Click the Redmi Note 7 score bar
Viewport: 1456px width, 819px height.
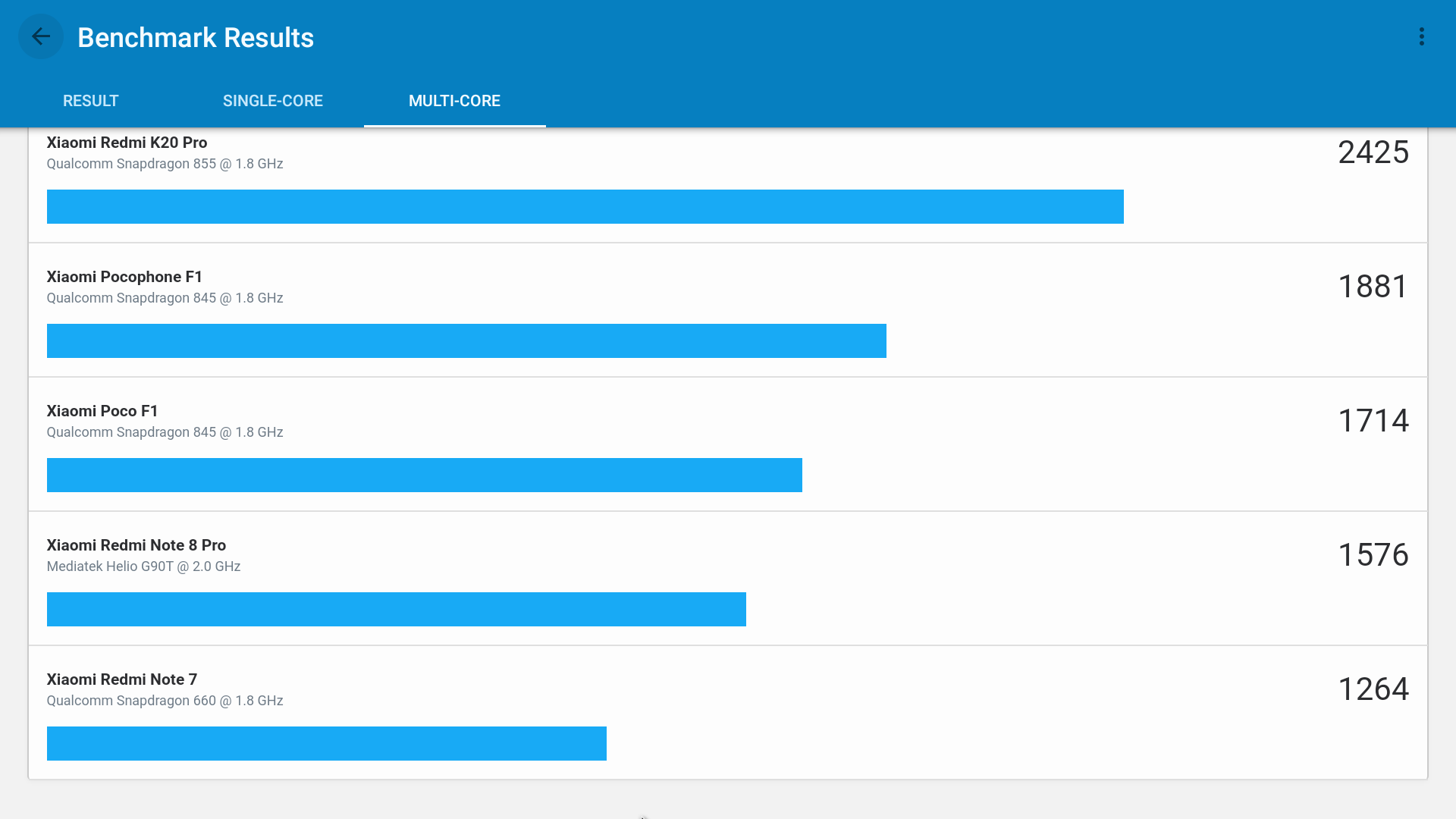(x=326, y=744)
